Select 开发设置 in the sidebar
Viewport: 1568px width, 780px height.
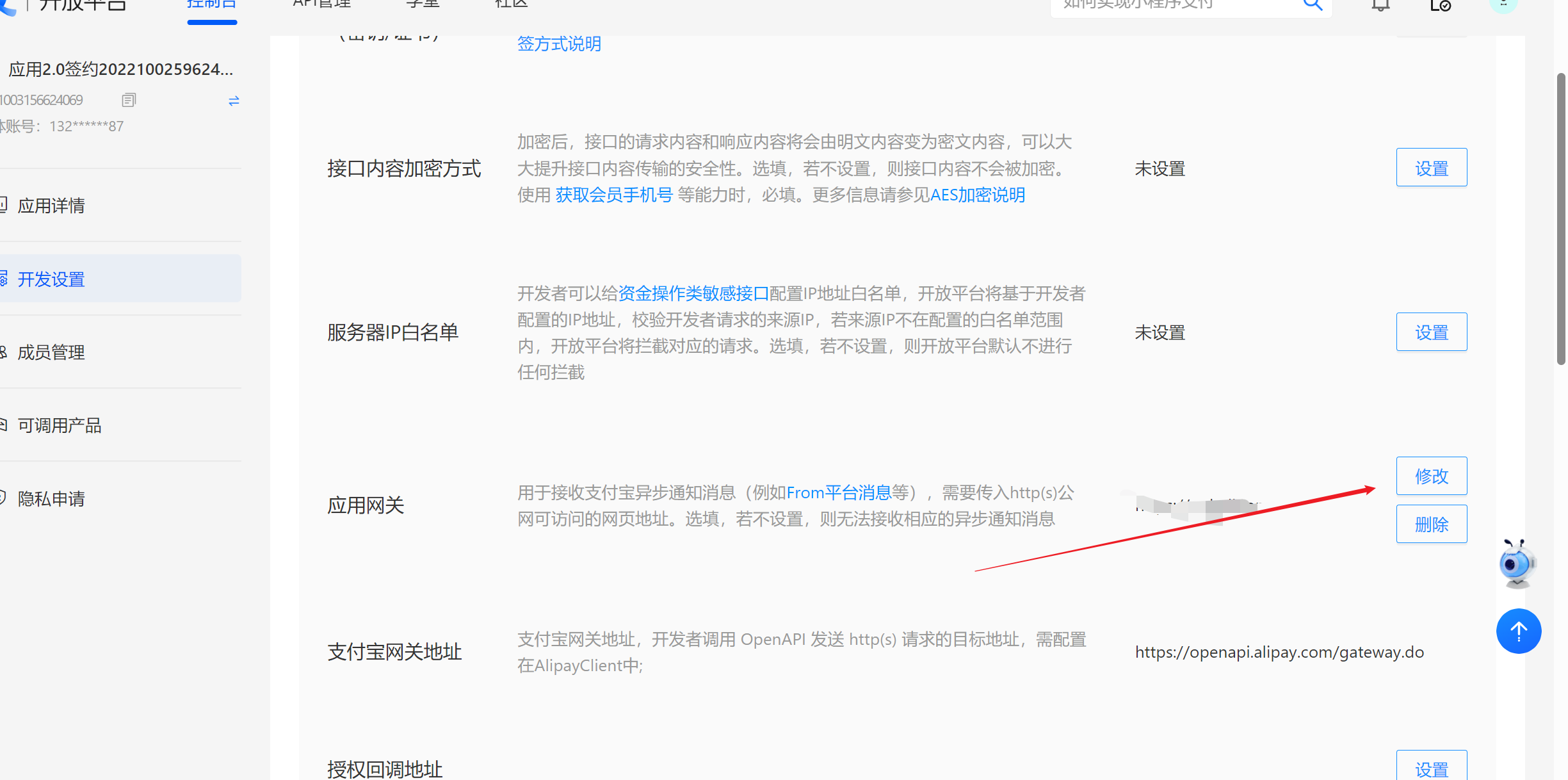coord(120,279)
